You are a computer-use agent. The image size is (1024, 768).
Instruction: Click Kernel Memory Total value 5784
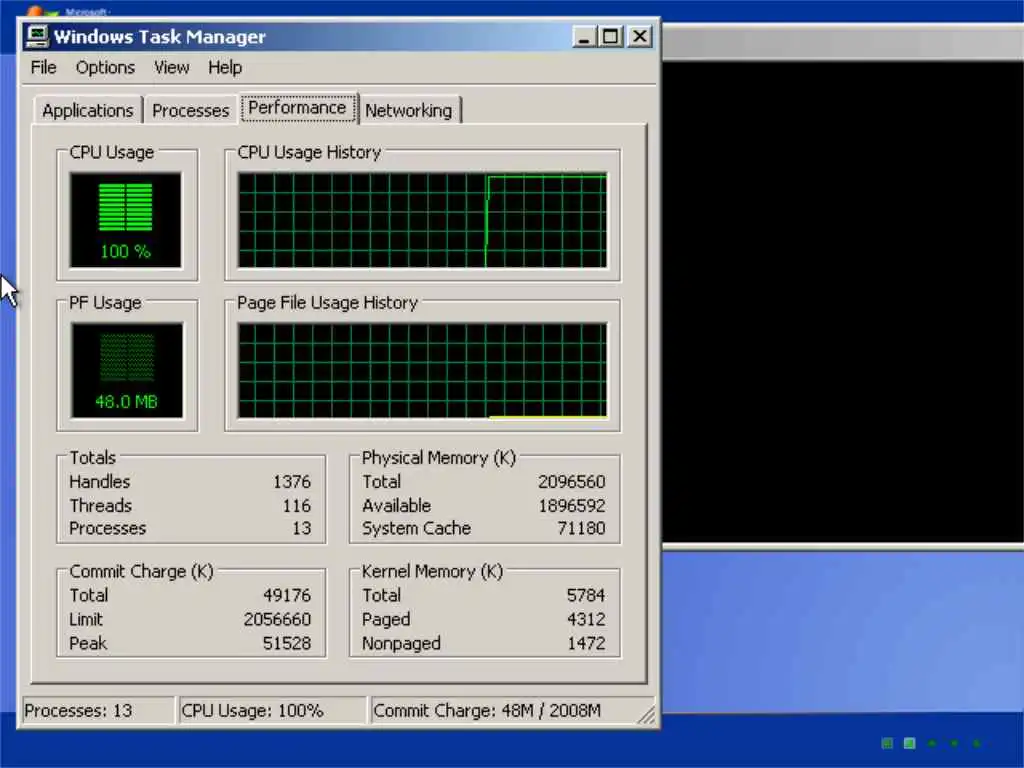pos(586,596)
